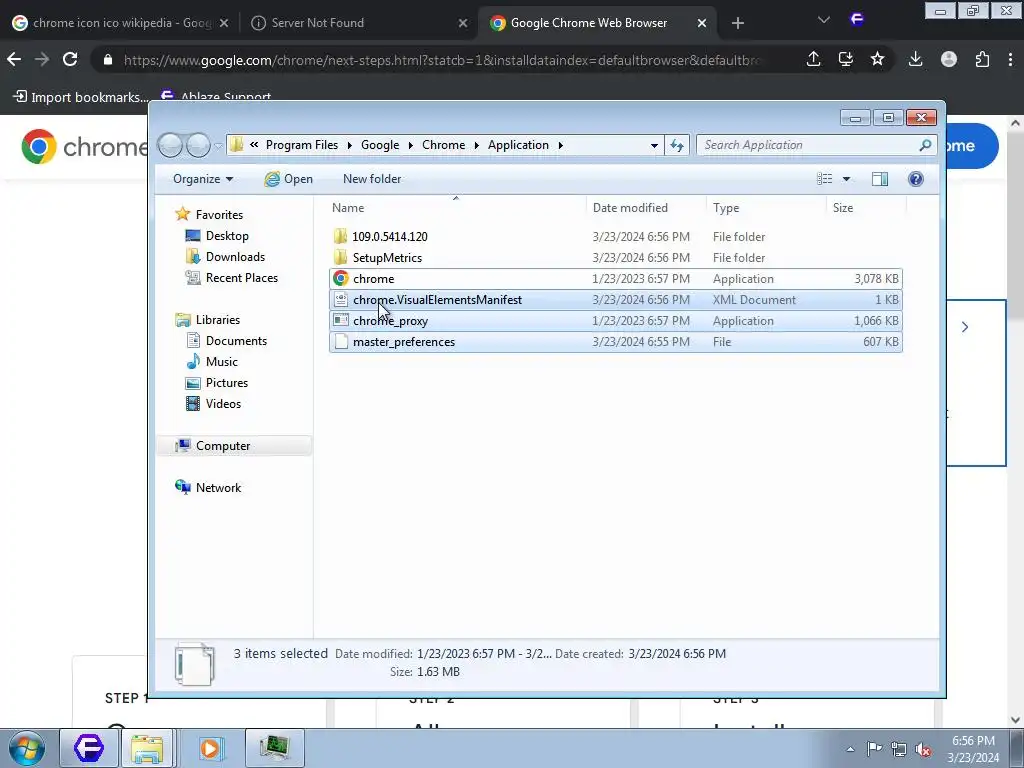1024x768 pixels.
Task: Toggle the preview pane icon
Action: 880,179
